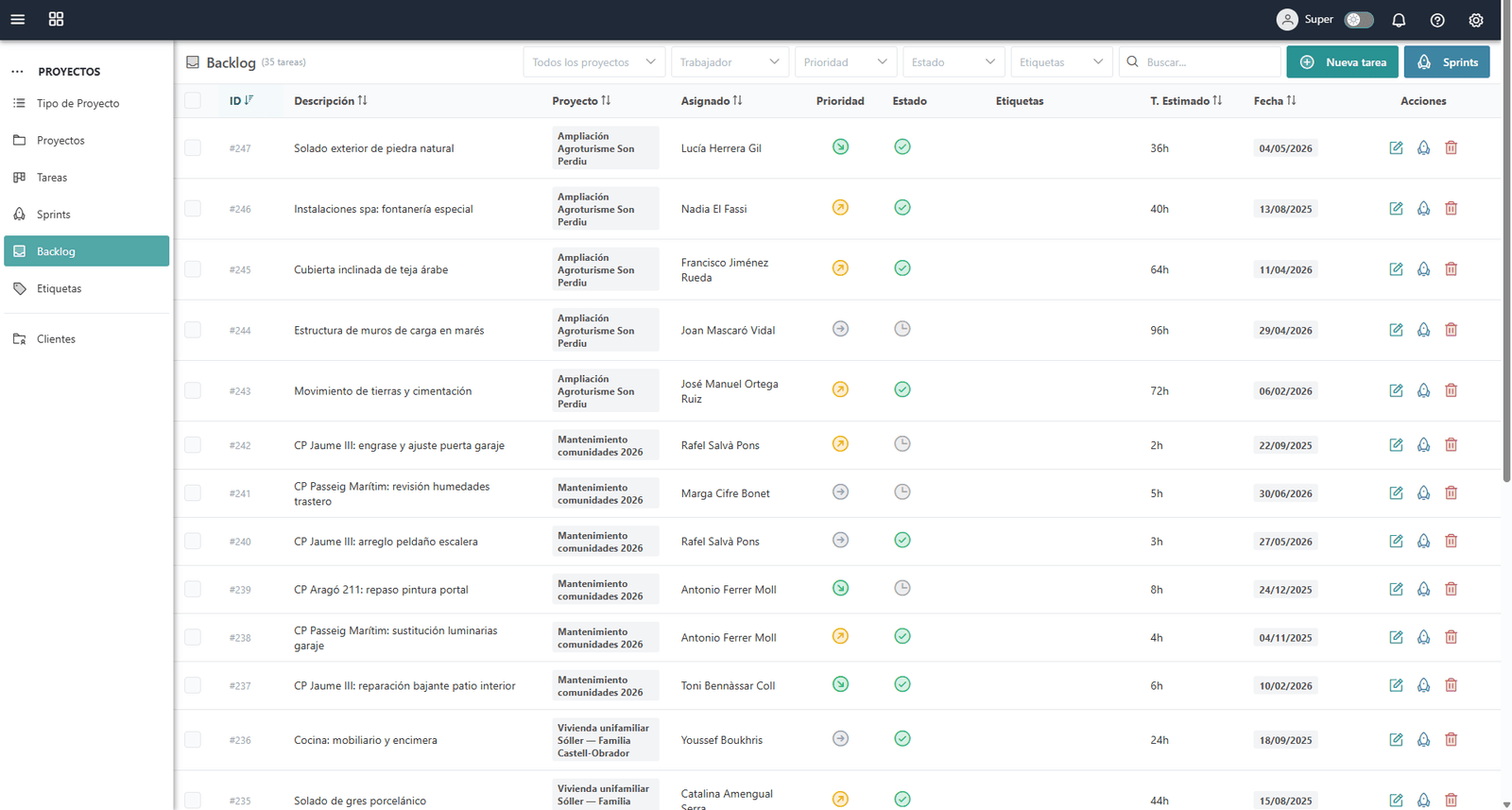Open Etiquetas in sidebar
The width and height of the screenshot is (1512, 810).
point(87,288)
